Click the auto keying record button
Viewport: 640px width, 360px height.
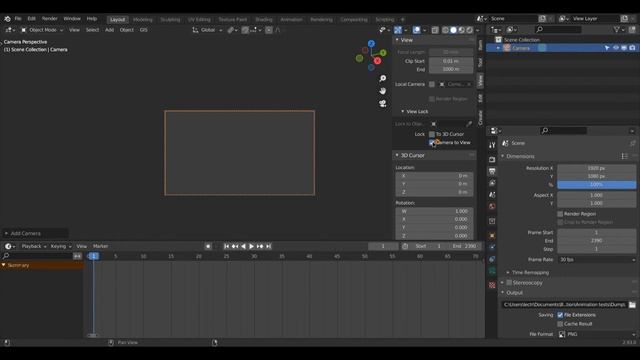tap(208, 246)
